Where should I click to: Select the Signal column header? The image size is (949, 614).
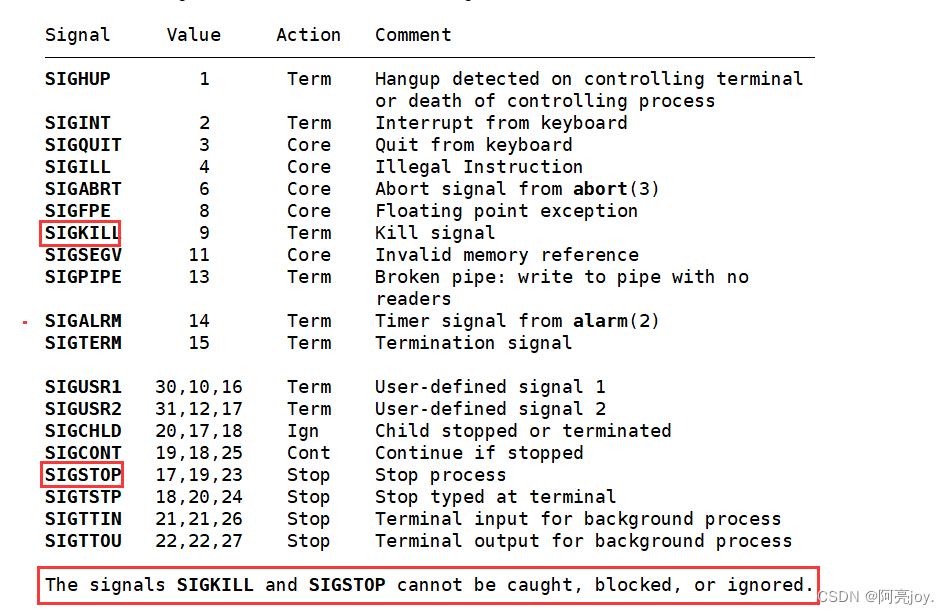pos(77,36)
